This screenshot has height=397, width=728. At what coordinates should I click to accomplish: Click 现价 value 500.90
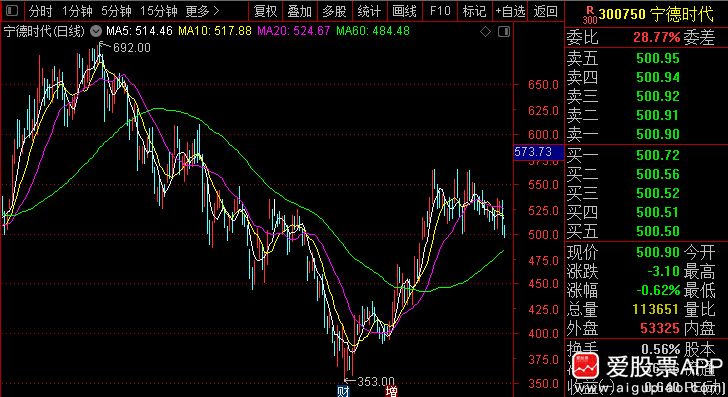coord(658,252)
